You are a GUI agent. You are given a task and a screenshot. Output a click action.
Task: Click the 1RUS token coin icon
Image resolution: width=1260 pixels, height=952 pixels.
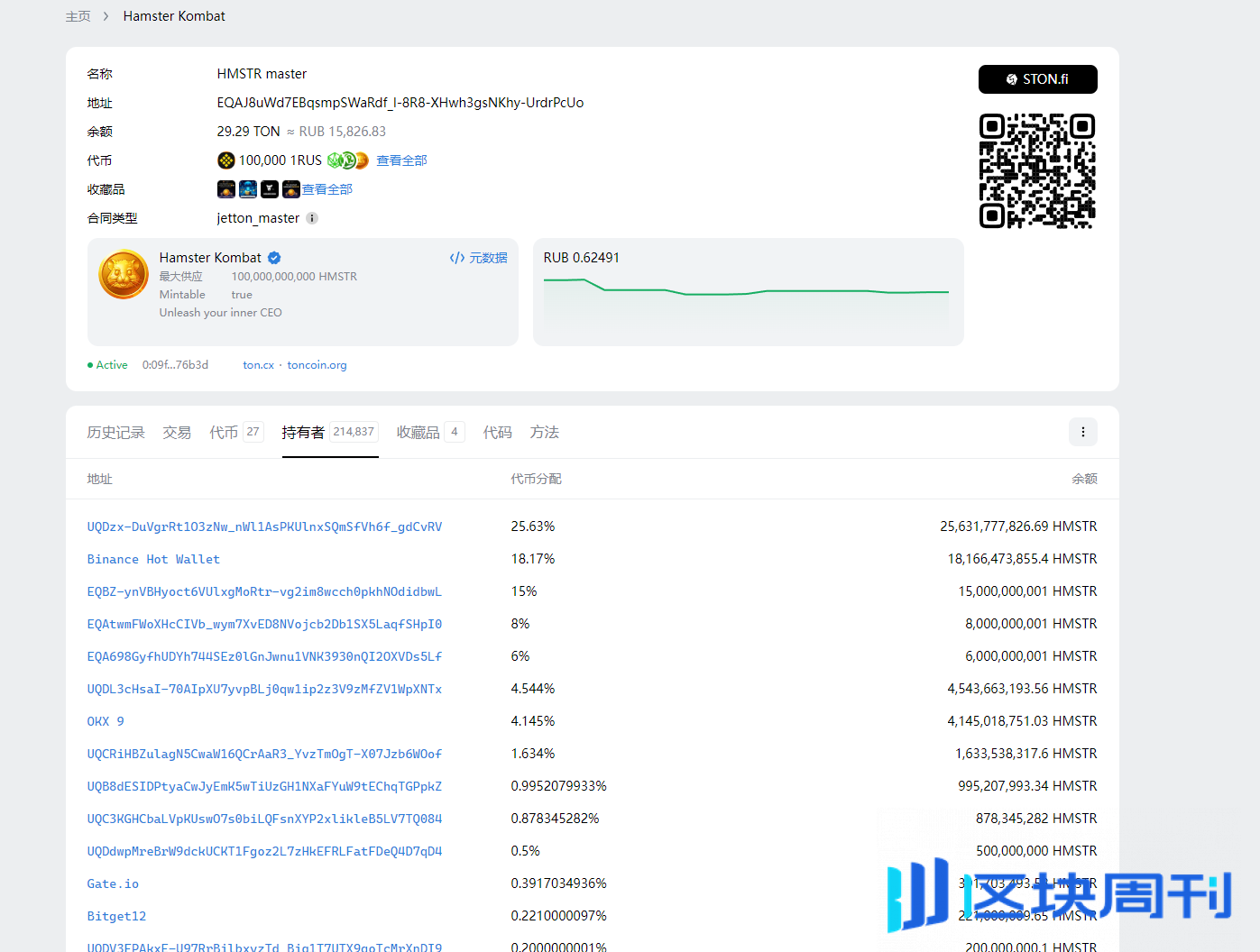pyautogui.click(x=226, y=160)
